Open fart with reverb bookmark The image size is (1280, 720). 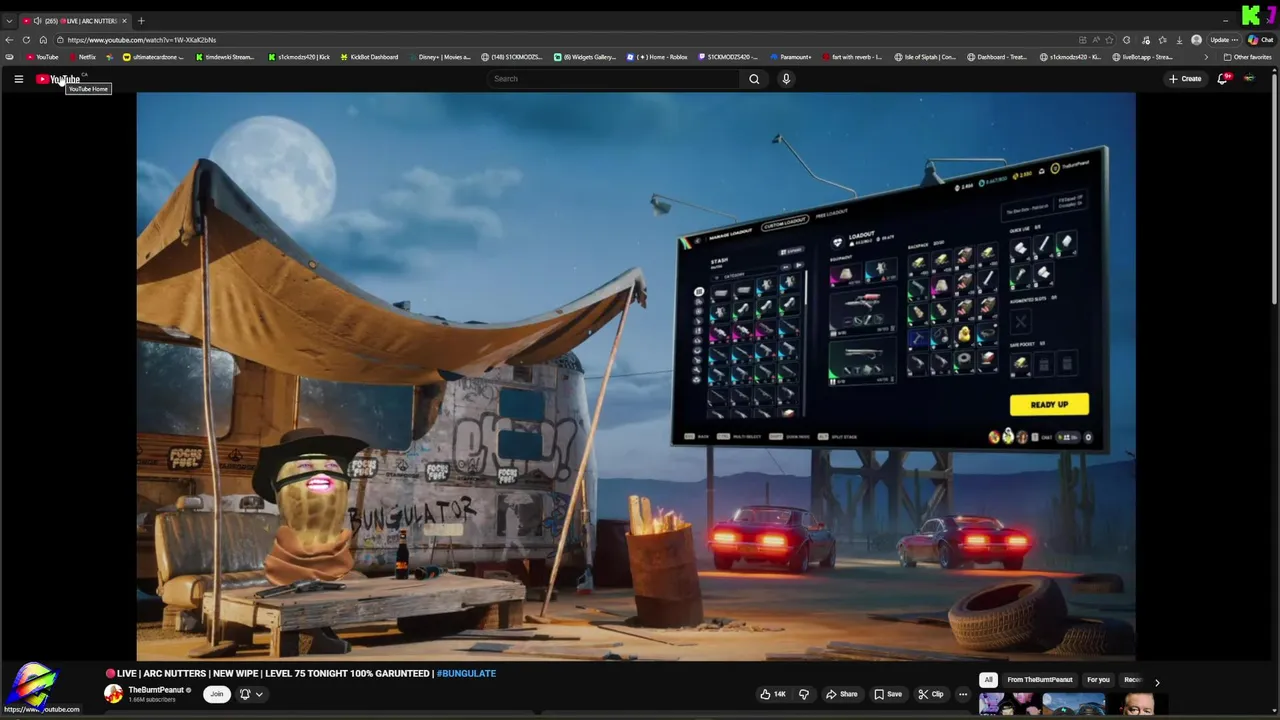point(851,57)
